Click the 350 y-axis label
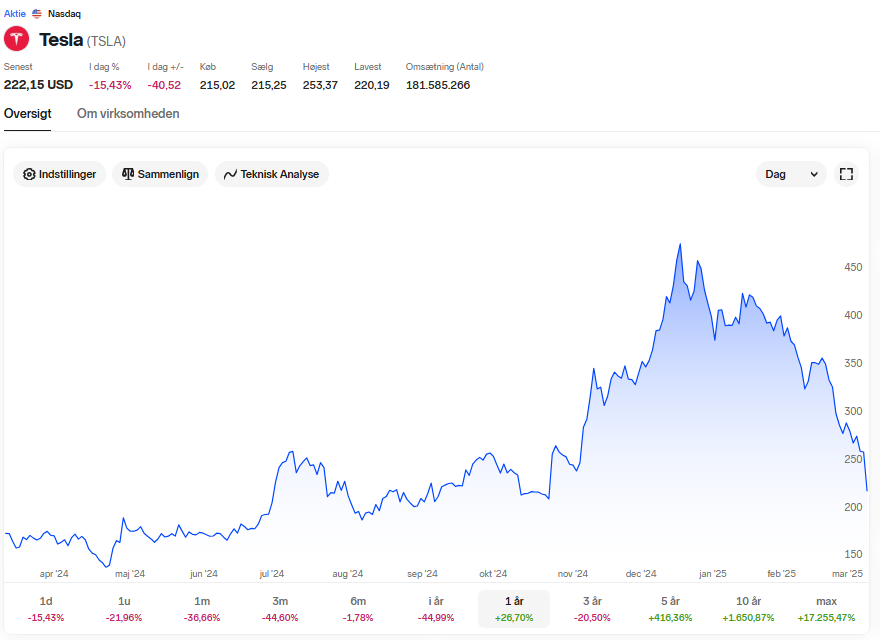Viewport: 880px width, 640px height. tap(853, 363)
